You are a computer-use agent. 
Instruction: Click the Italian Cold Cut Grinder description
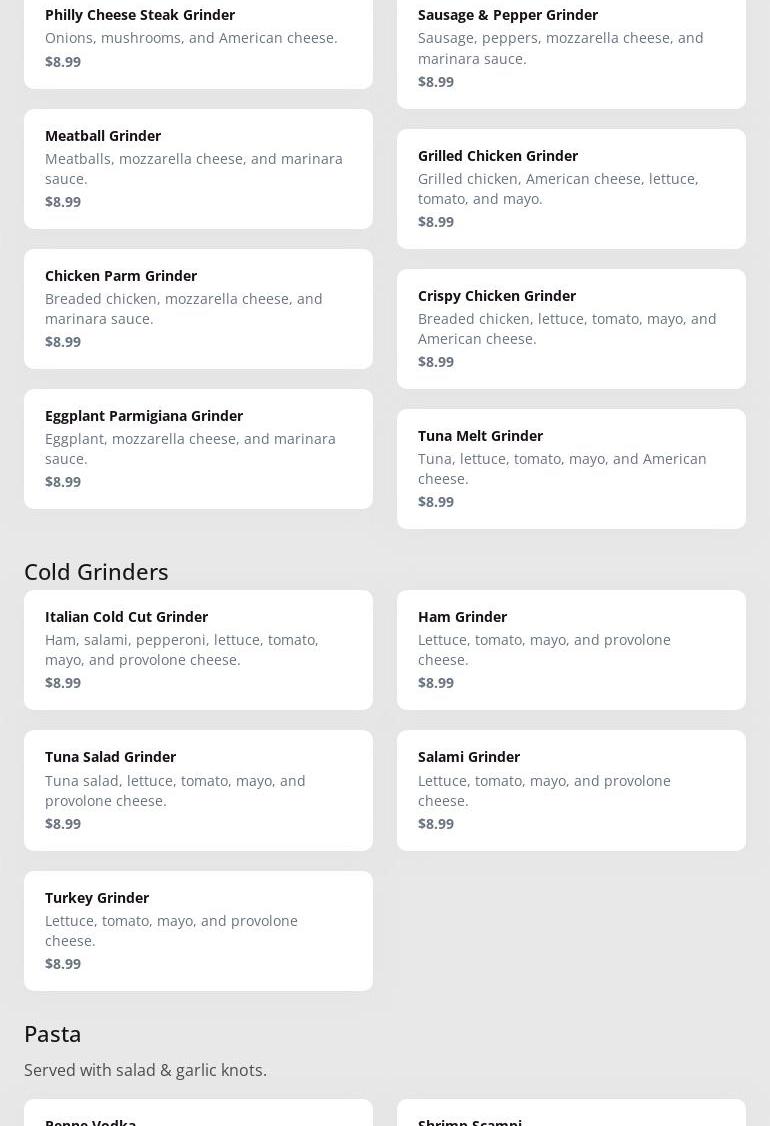[x=182, y=650]
